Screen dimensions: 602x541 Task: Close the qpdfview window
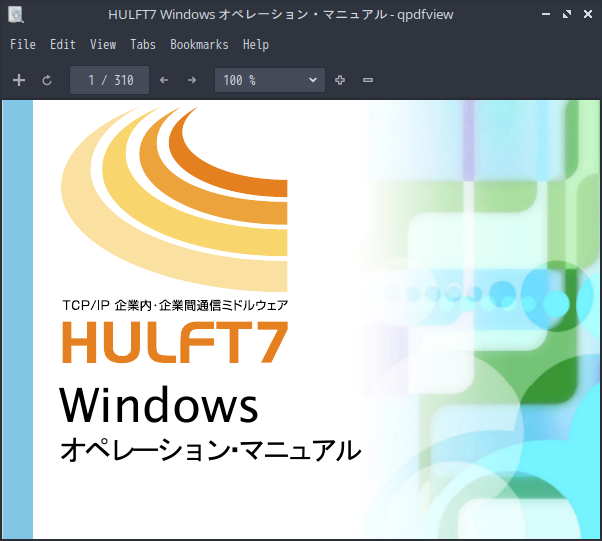[588, 14]
